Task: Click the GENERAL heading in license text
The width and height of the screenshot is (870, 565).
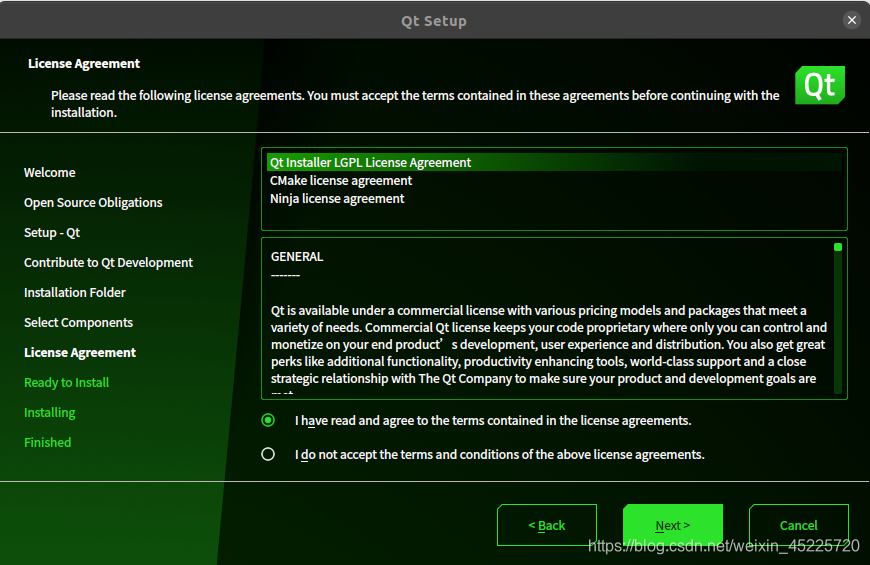Action: 297,256
